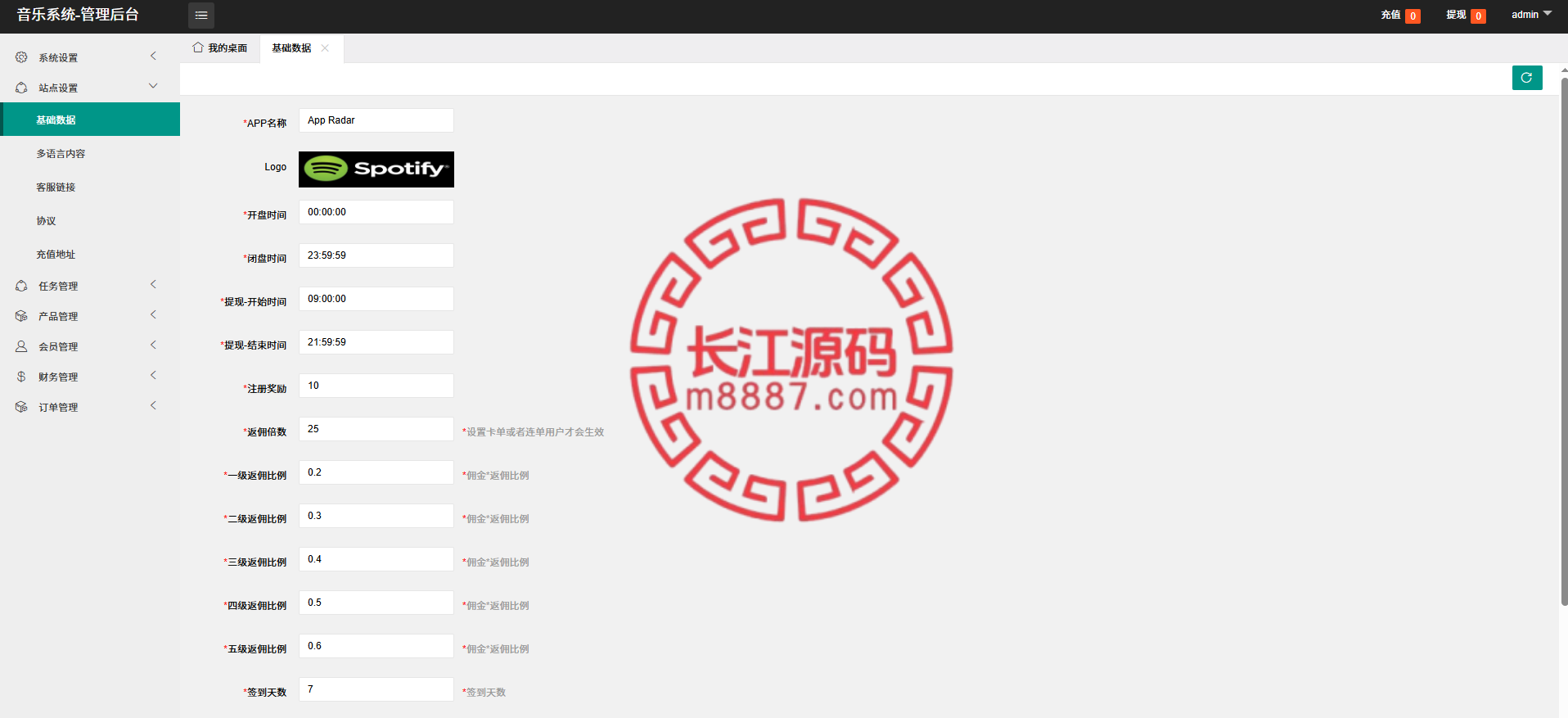Screen dimensions: 1568x718
Task: Expand the 订单管理 menu chevron
Action: click(153, 405)
